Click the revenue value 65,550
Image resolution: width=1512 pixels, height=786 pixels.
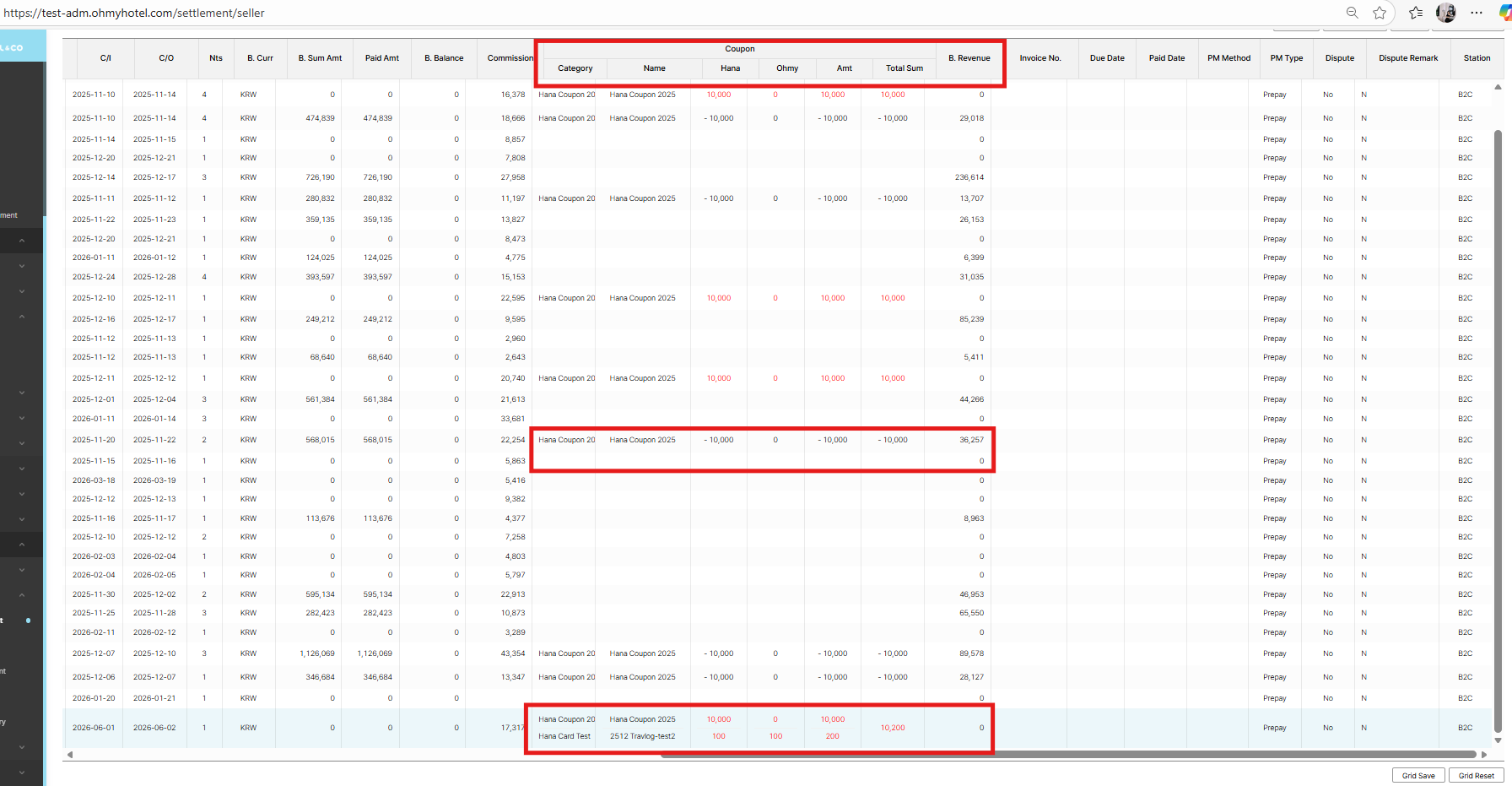pyautogui.click(x=972, y=613)
